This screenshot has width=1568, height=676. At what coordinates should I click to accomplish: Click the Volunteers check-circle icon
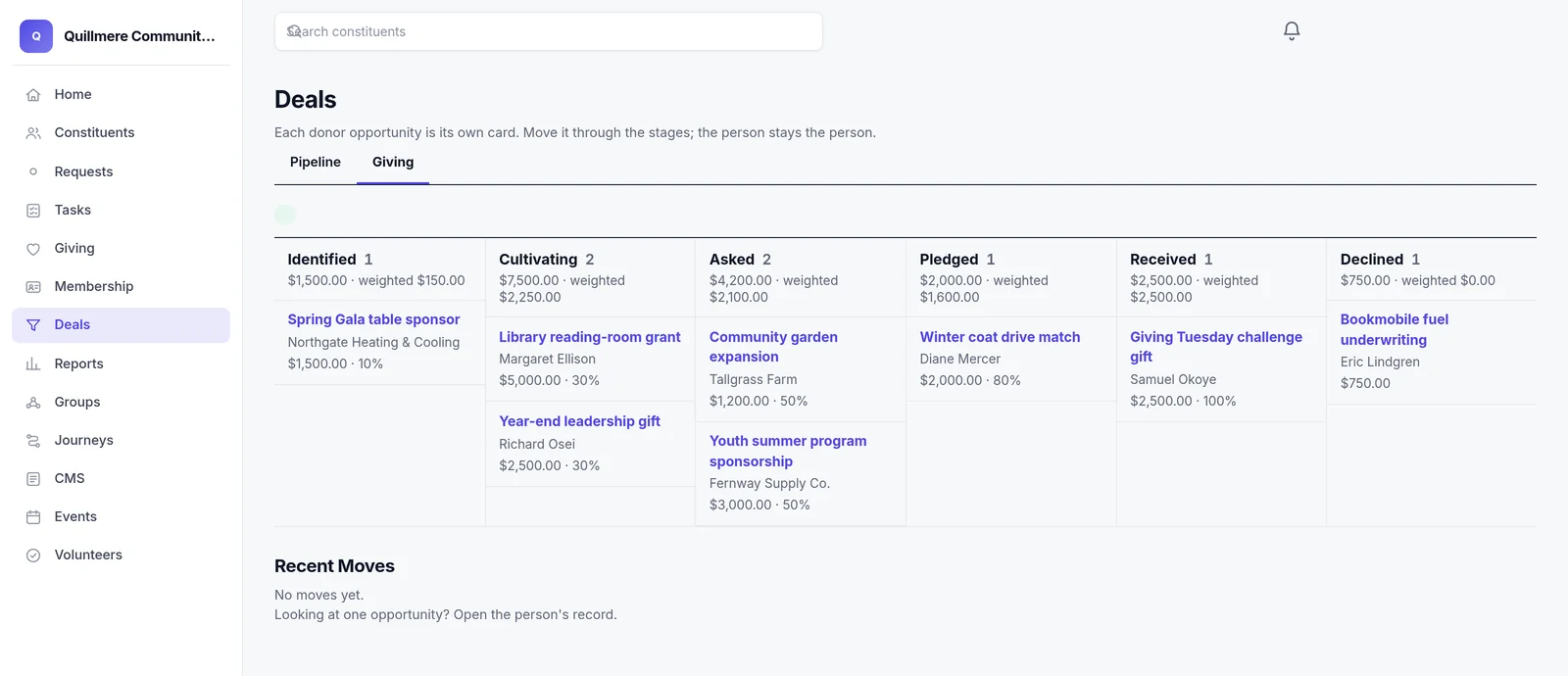pos(33,555)
